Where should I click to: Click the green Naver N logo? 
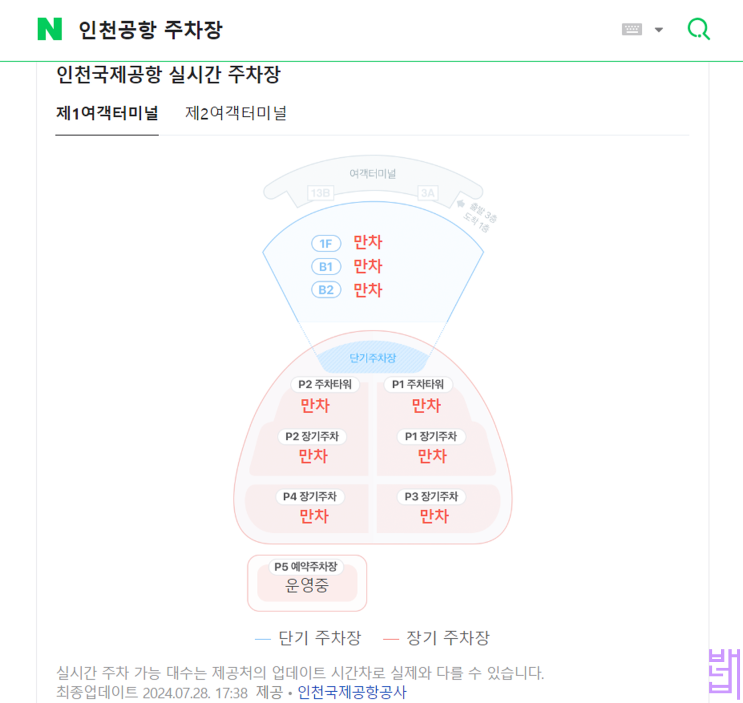coord(49,29)
